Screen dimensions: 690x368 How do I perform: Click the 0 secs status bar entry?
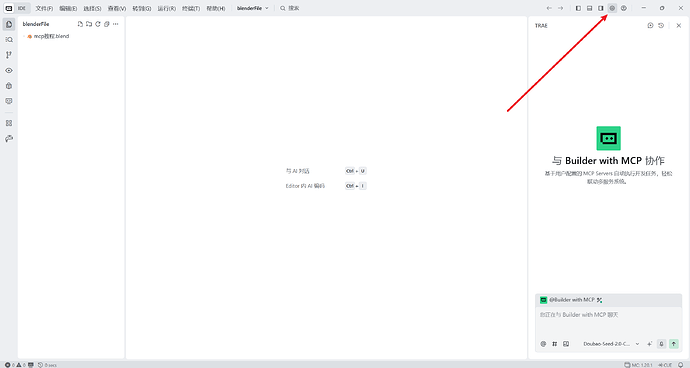[x=48, y=365]
